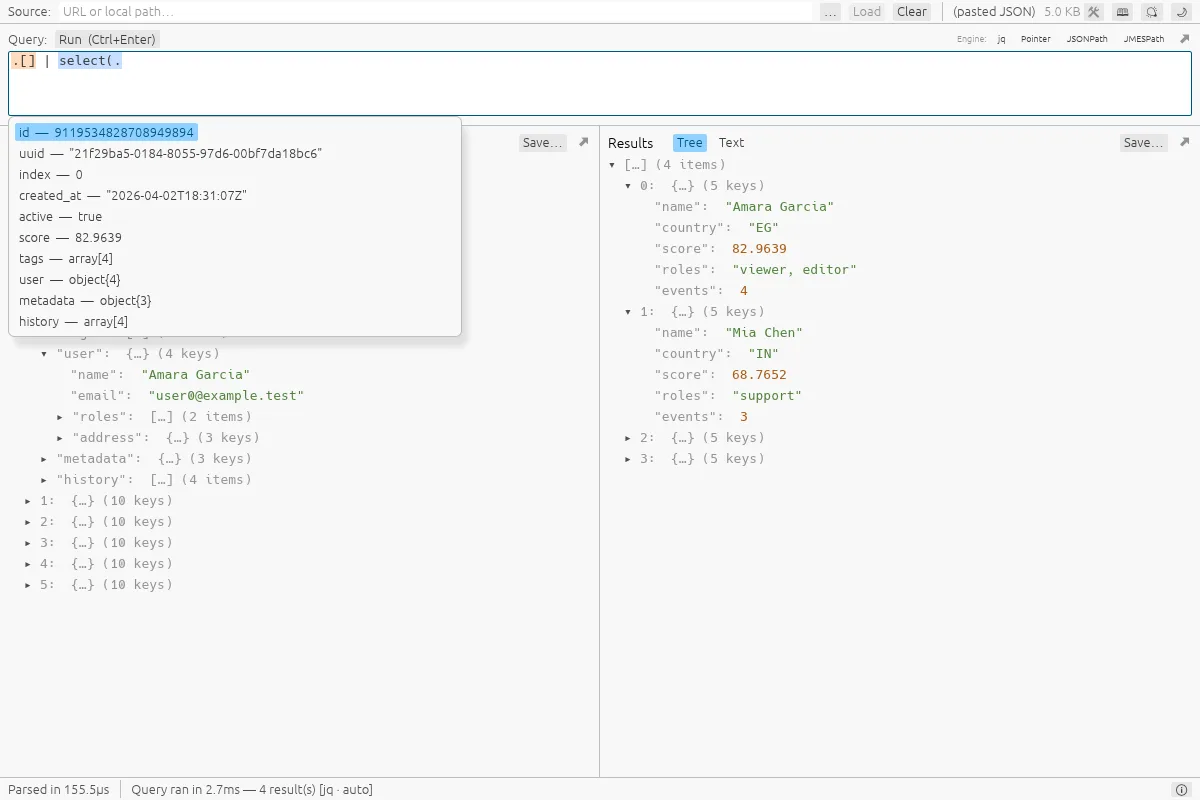Click the "EG" country value

[763, 227]
